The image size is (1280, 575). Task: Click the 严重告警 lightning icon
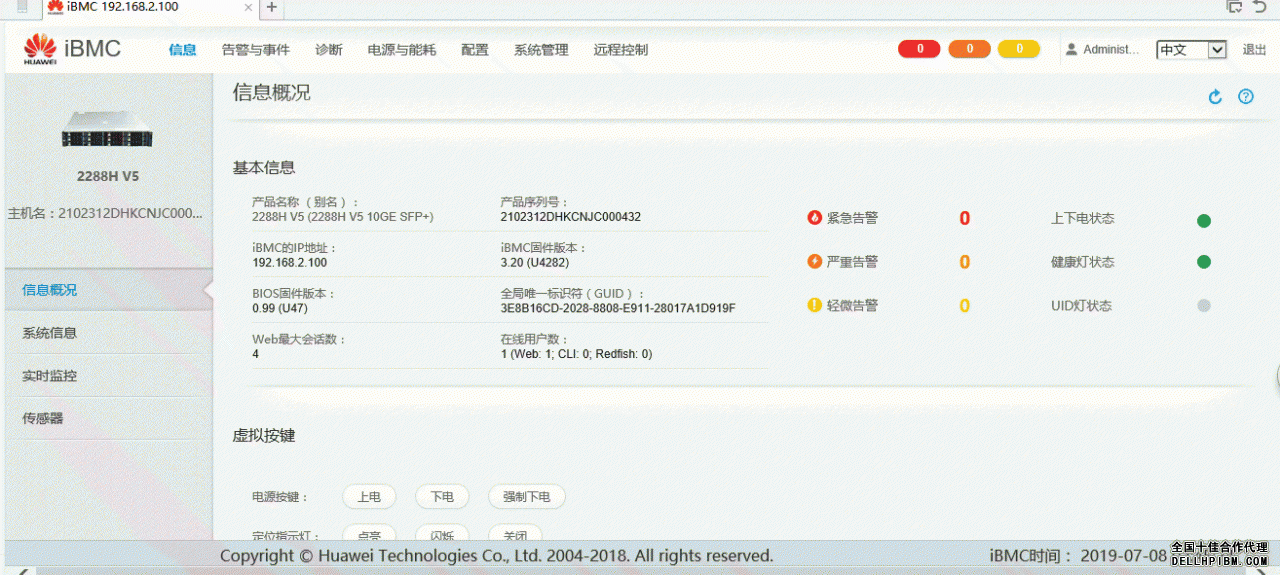coord(815,262)
